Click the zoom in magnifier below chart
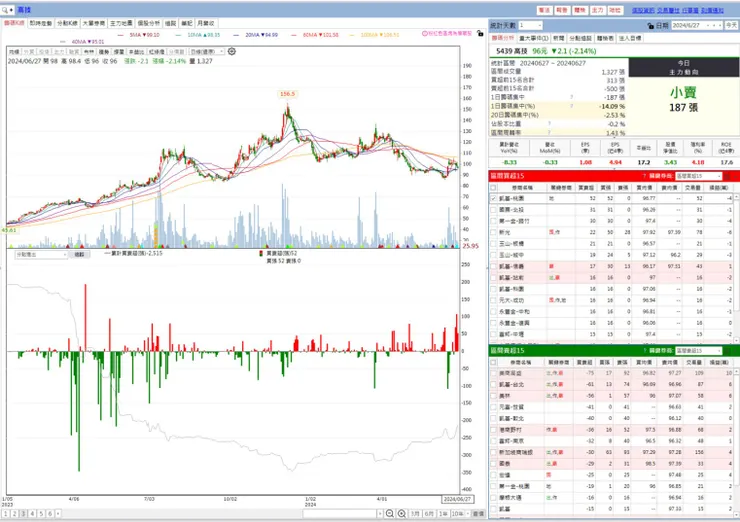The height and width of the screenshot is (522, 740). tap(402, 514)
